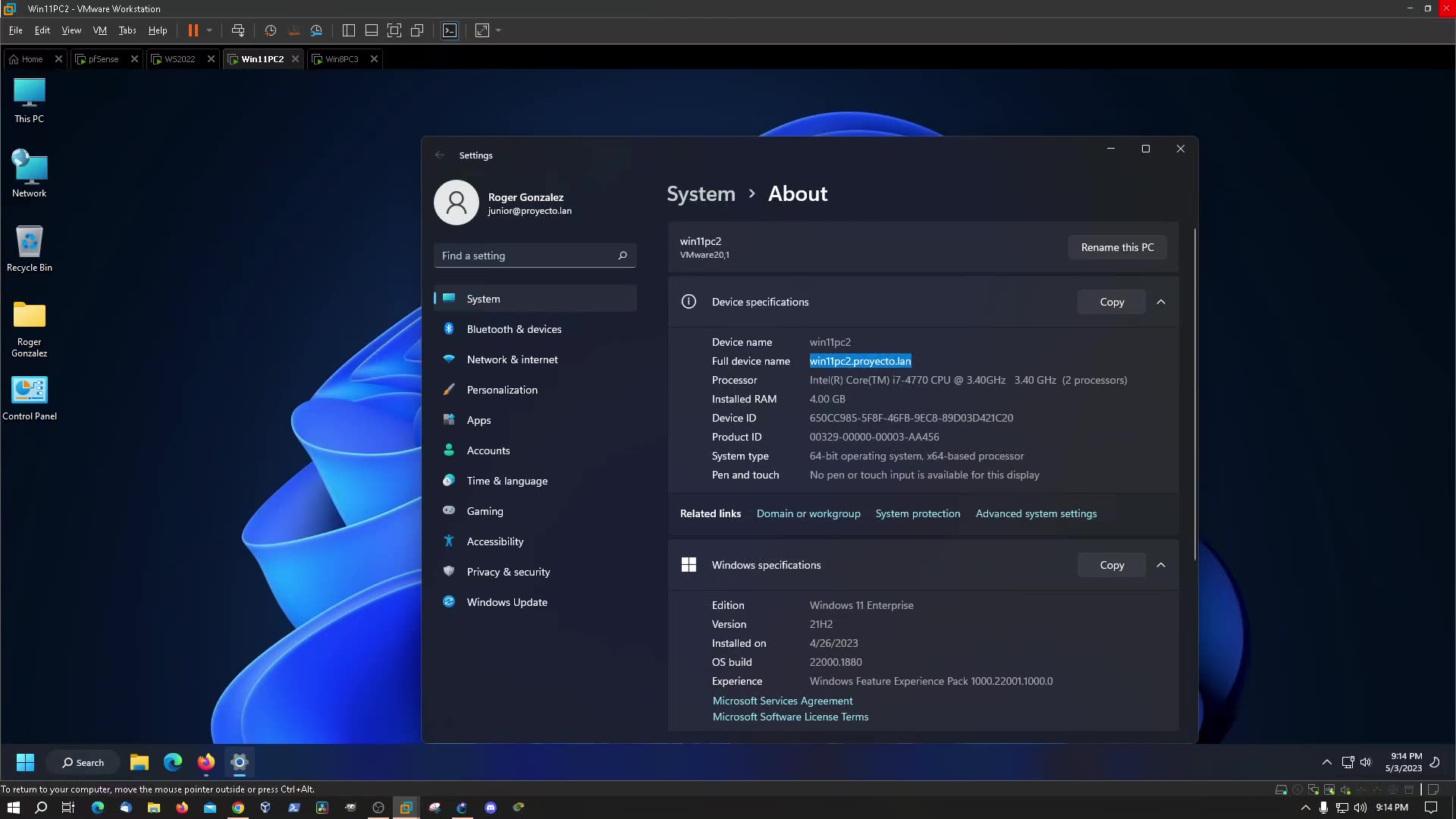Click the Rename this PC button
This screenshot has height=819, width=1456.
1117,246
